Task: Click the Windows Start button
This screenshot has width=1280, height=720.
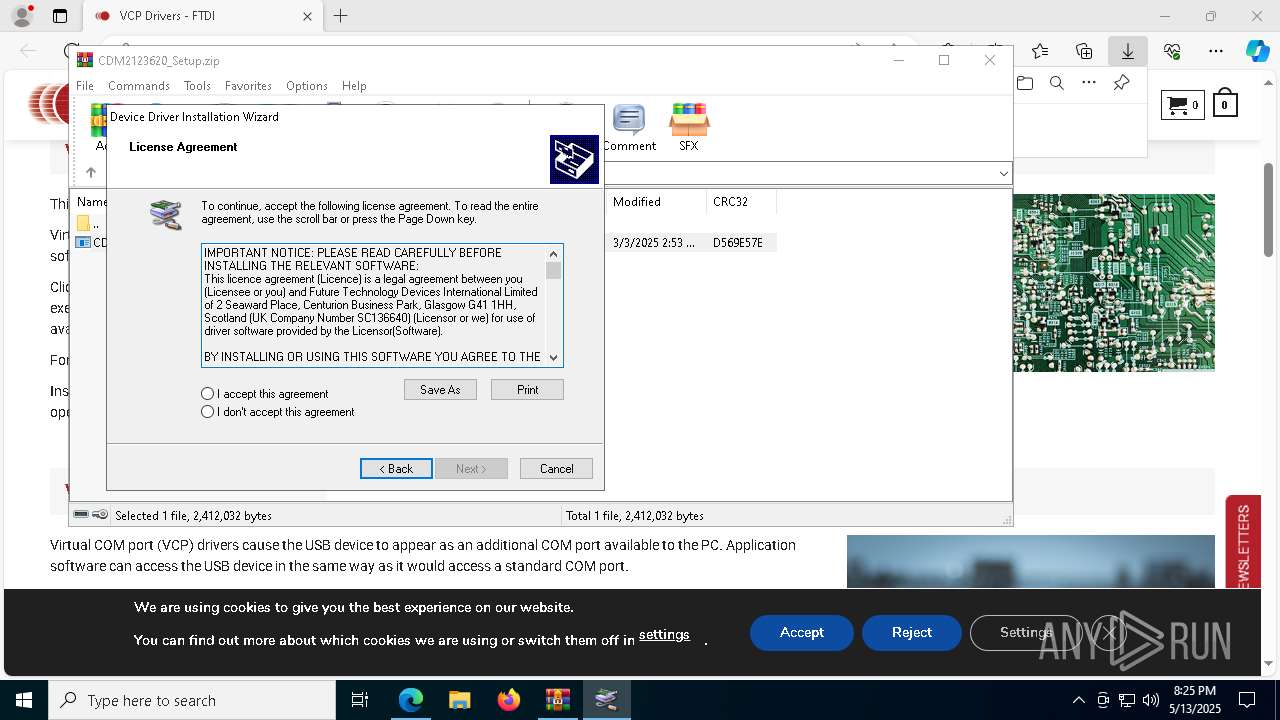Action: [x=24, y=700]
